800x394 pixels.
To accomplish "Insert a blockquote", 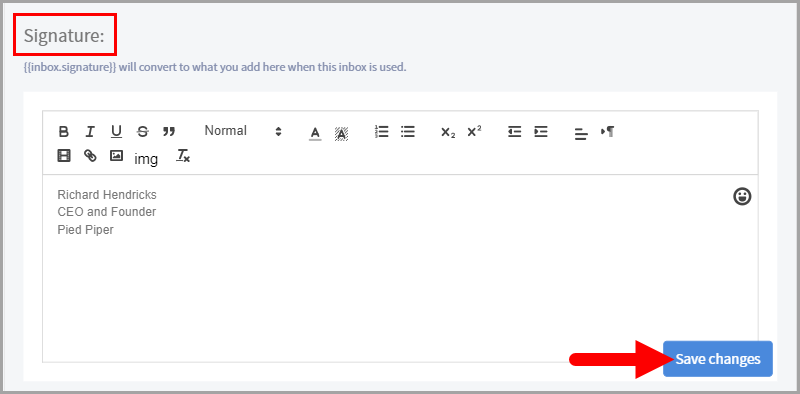I will click(x=169, y=132).
